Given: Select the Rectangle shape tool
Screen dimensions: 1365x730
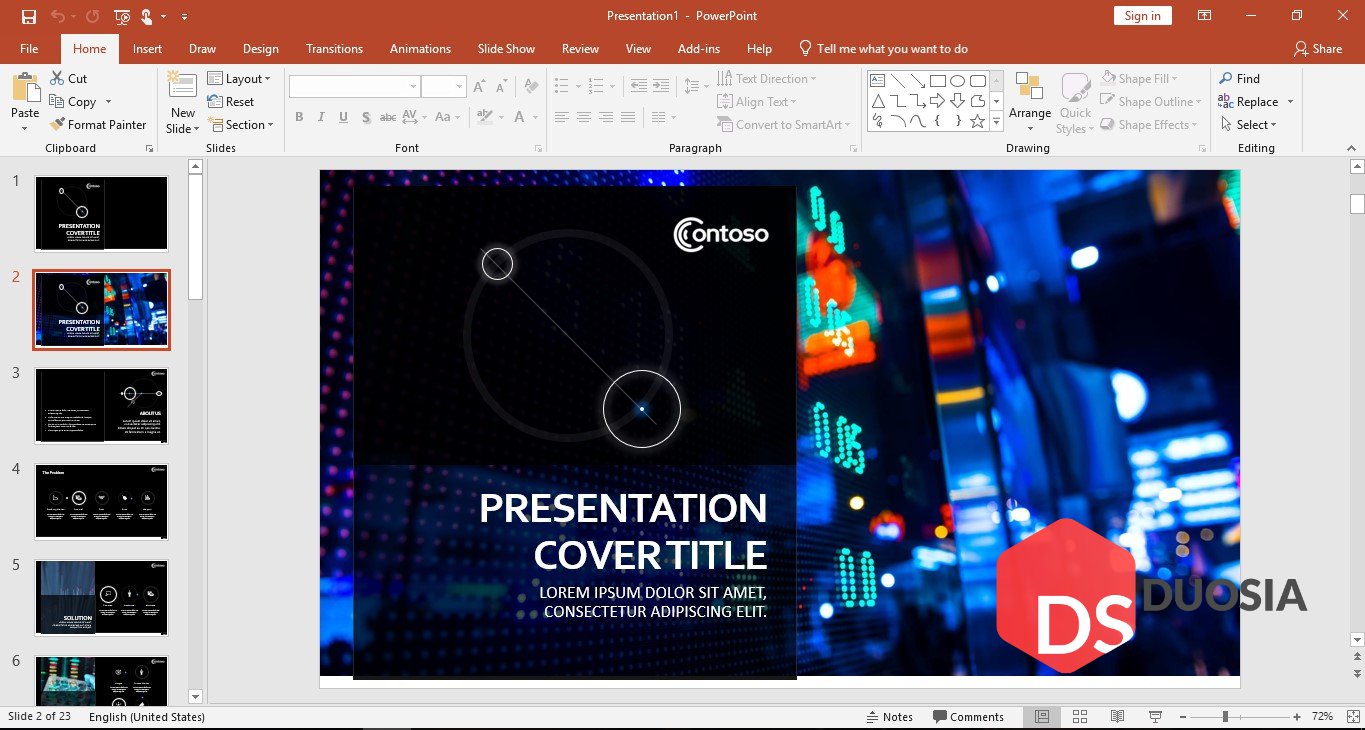Looking at the screenshot, I should pyautogui.click(x=938, y=78).
